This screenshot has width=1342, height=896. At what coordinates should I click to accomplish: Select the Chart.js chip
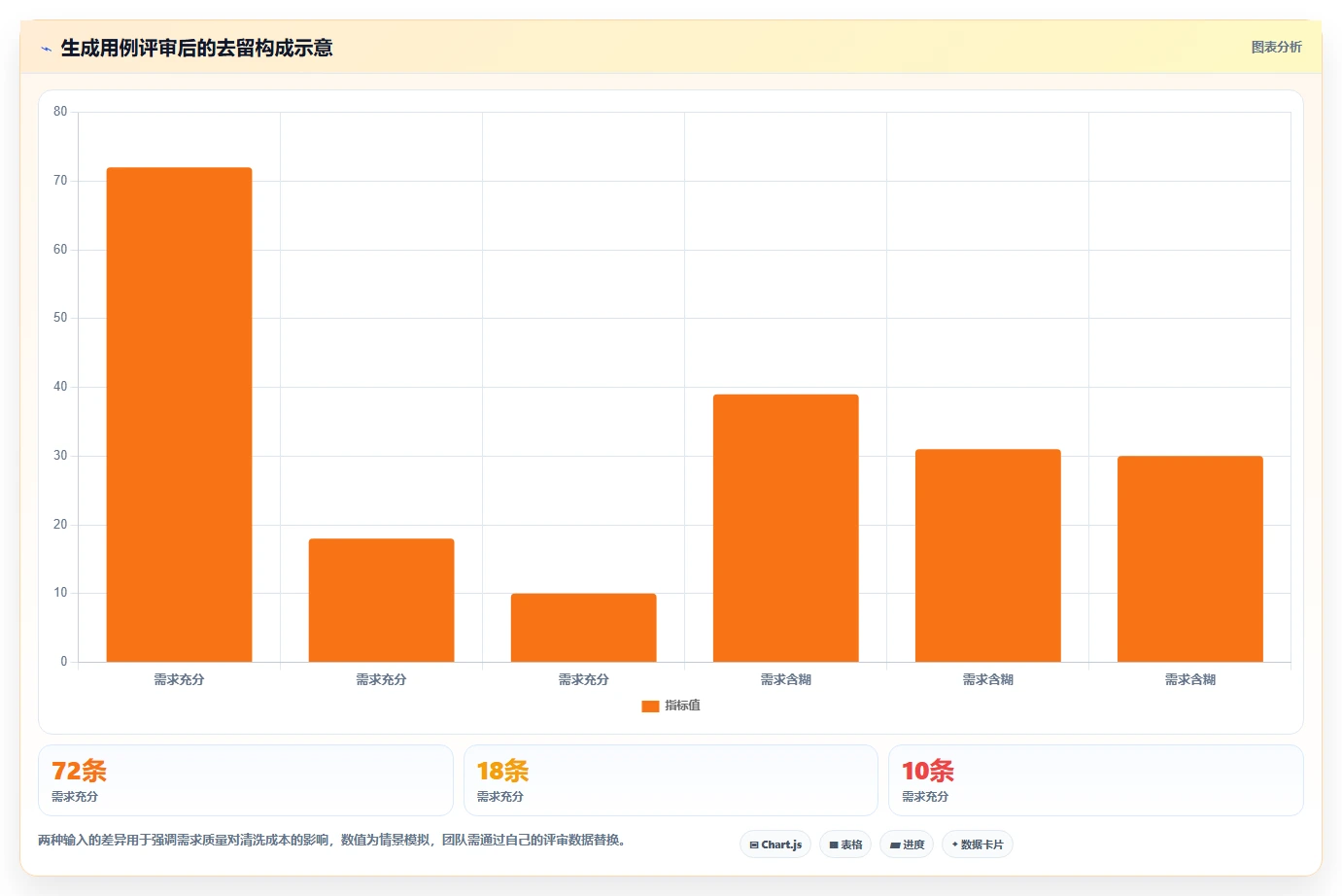tap(775, 844)
